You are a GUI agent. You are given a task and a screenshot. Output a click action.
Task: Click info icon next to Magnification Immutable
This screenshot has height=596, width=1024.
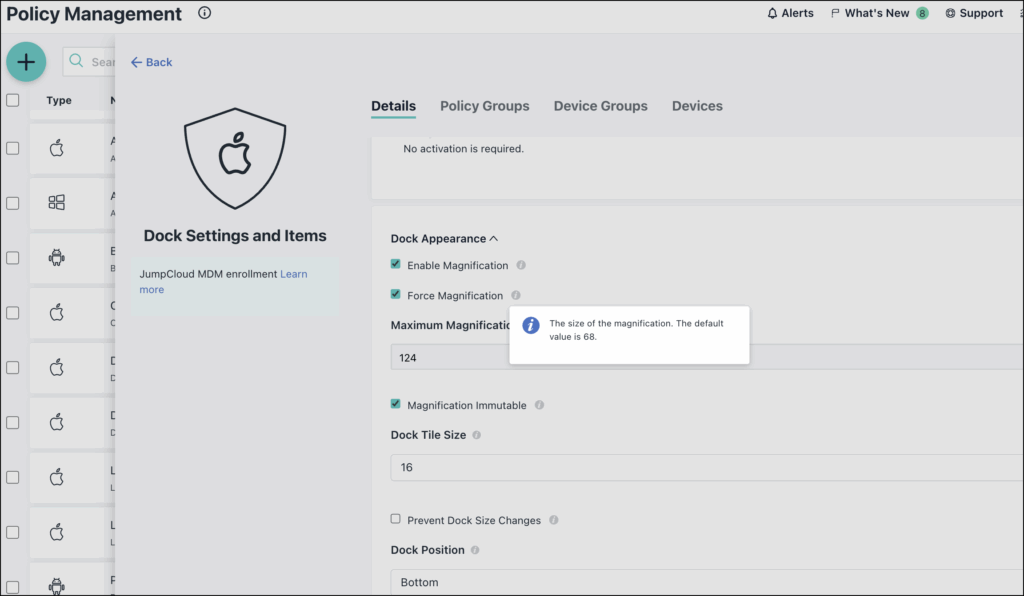tap(539, 406)
